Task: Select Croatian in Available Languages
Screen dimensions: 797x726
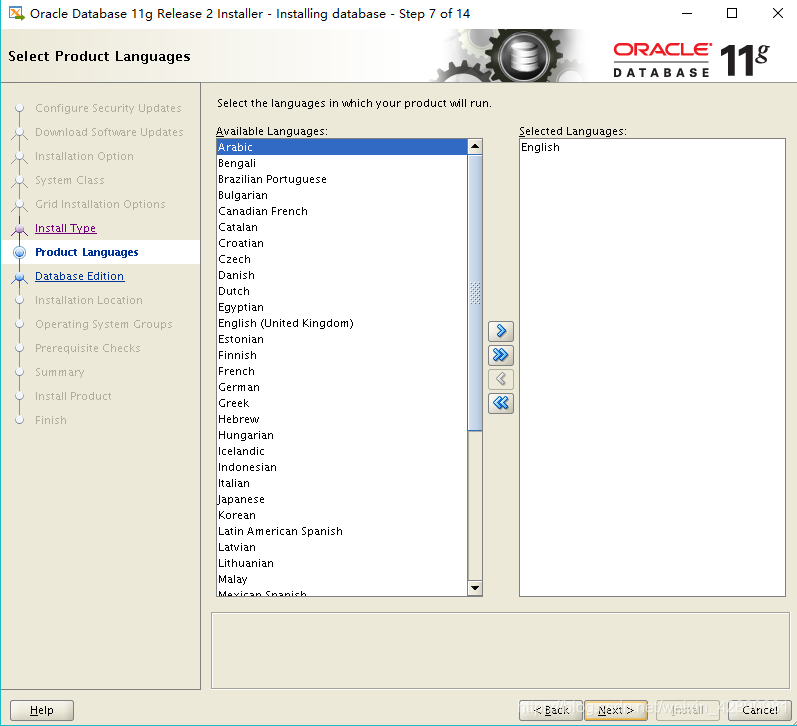Action: (x=342, y=243)
